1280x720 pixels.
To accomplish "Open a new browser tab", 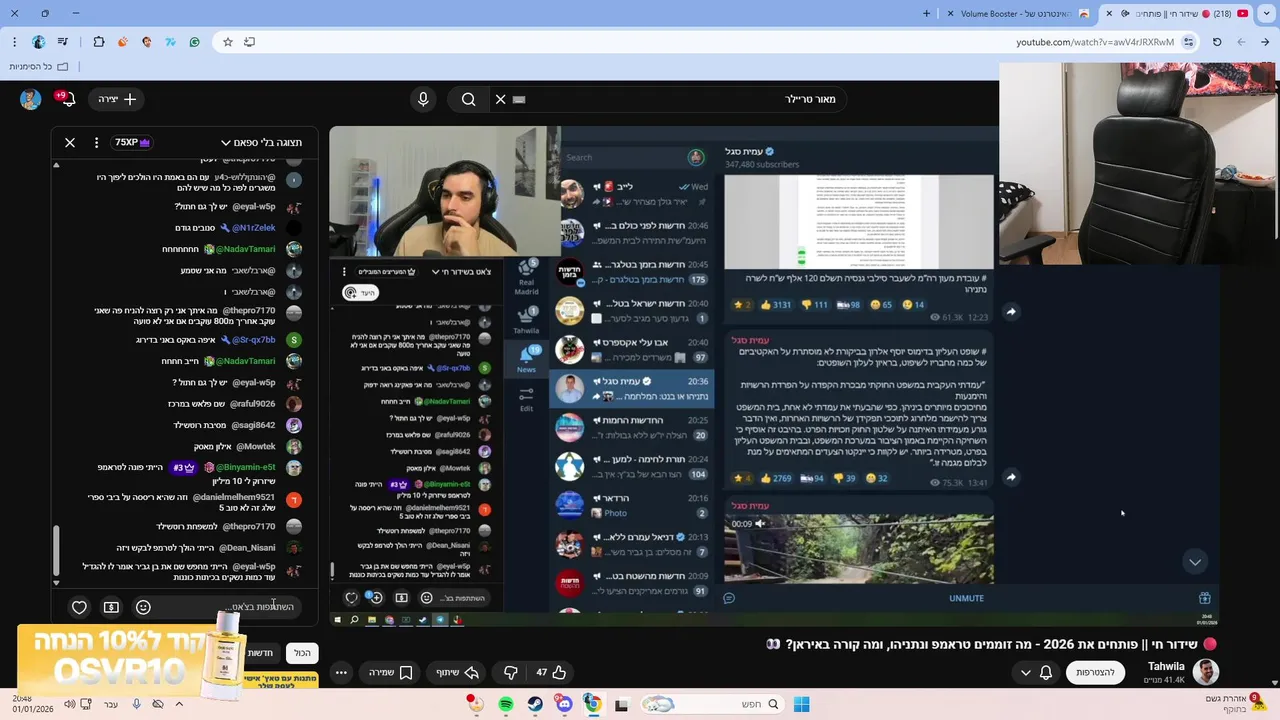I will (x=926, y=14).
